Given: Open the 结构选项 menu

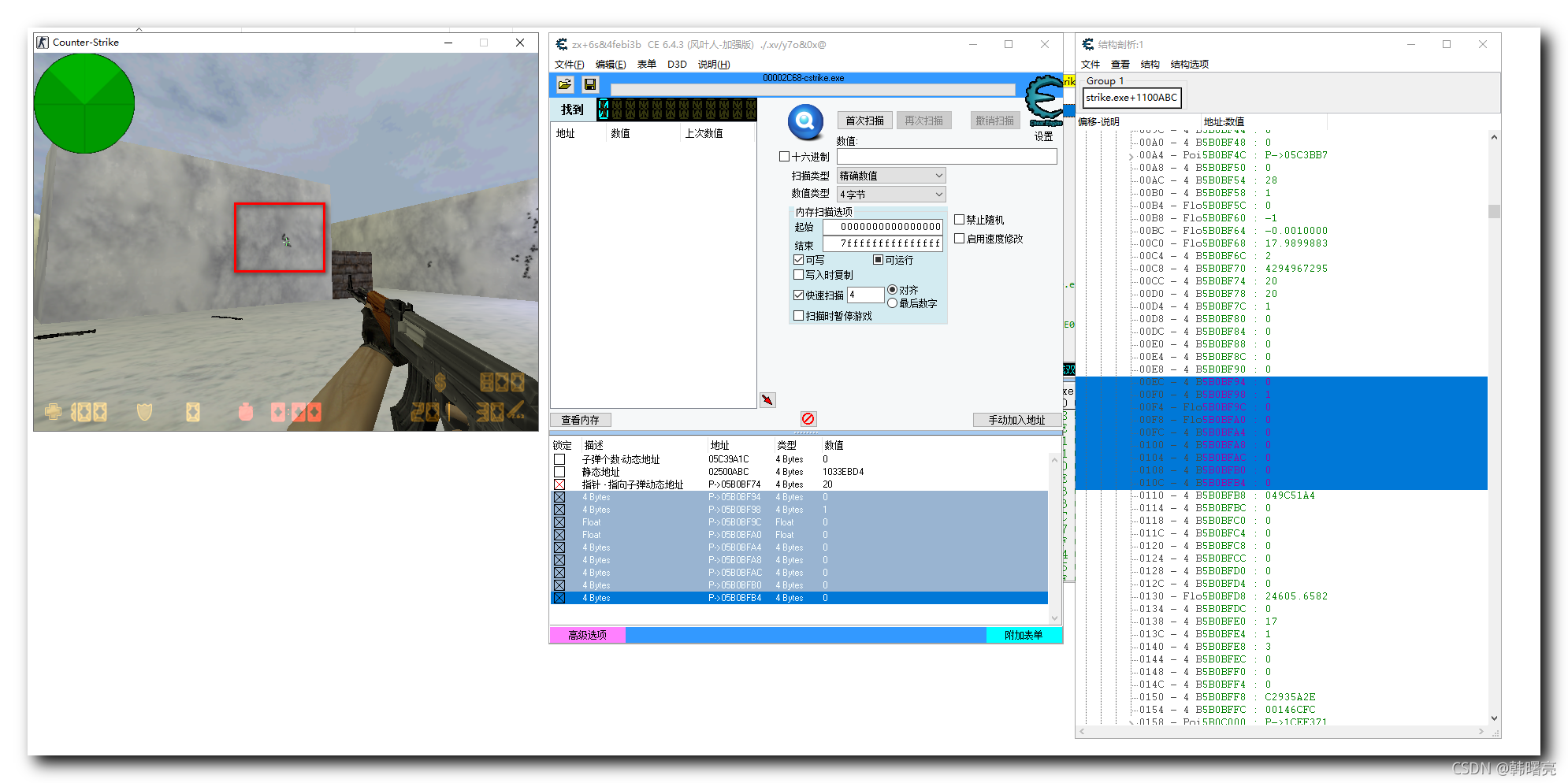Looking at the screenshot, I should tap(1190, 65).
